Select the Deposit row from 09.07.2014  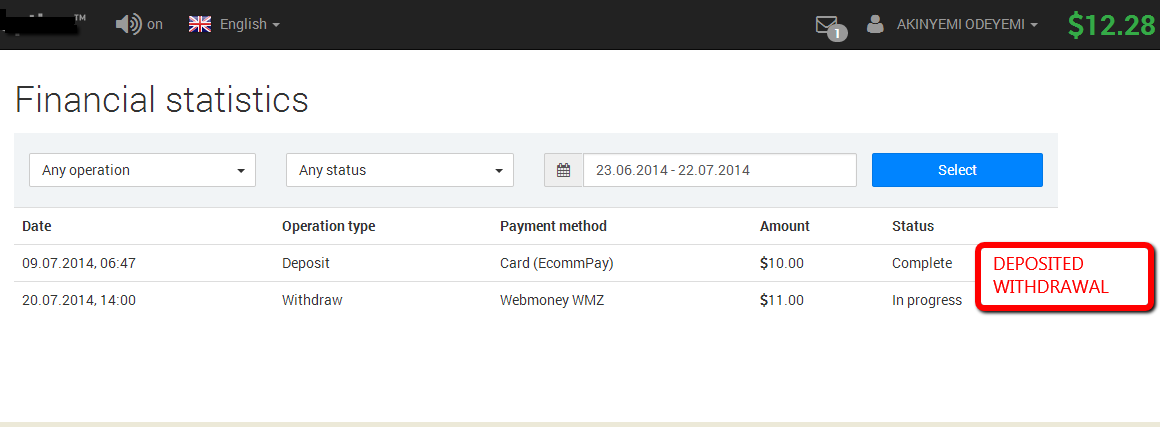click(536, 263)
